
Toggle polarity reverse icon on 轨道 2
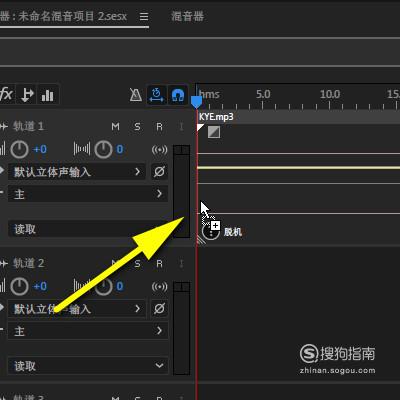(x=159, y=309)
